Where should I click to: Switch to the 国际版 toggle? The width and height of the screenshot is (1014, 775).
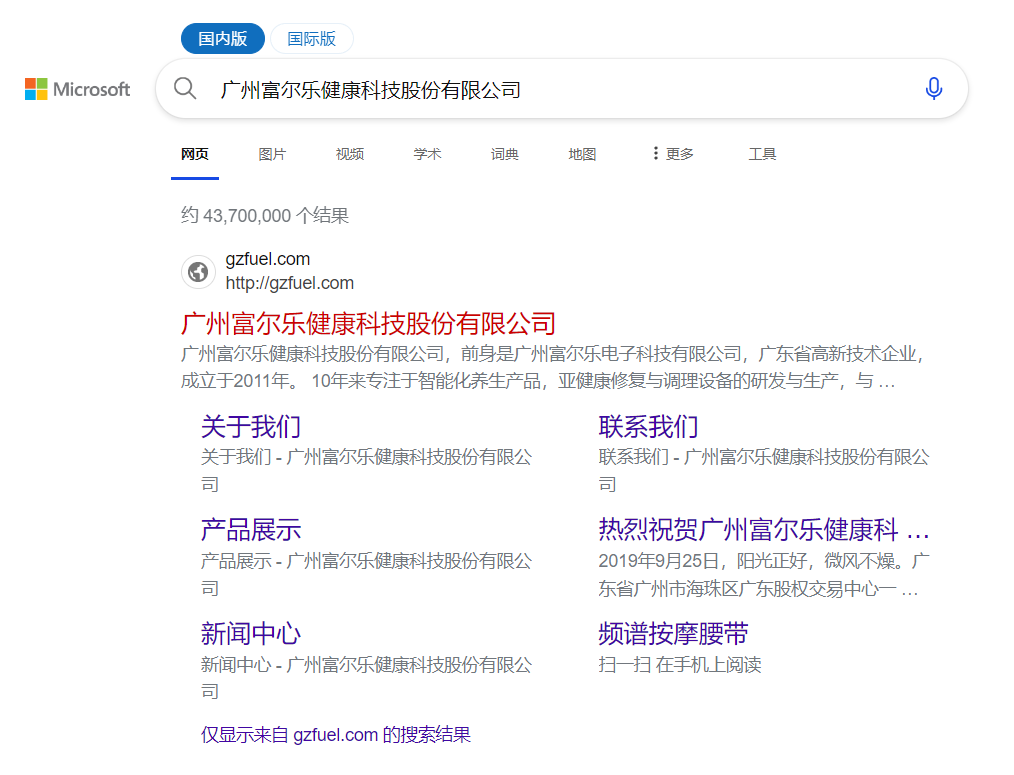(312, 39)
